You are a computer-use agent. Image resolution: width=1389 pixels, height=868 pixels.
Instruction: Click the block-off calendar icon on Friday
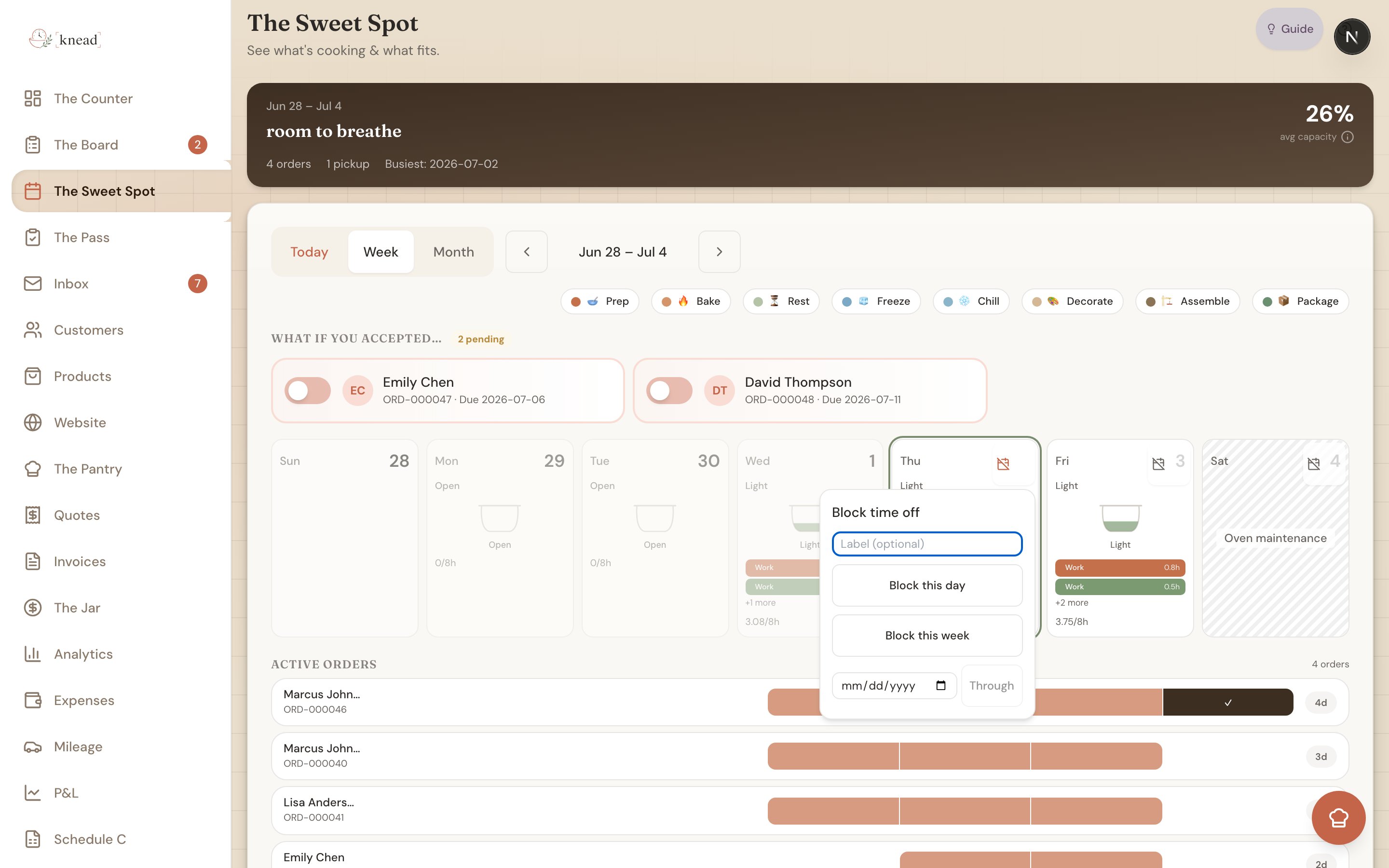point(1158,464)
